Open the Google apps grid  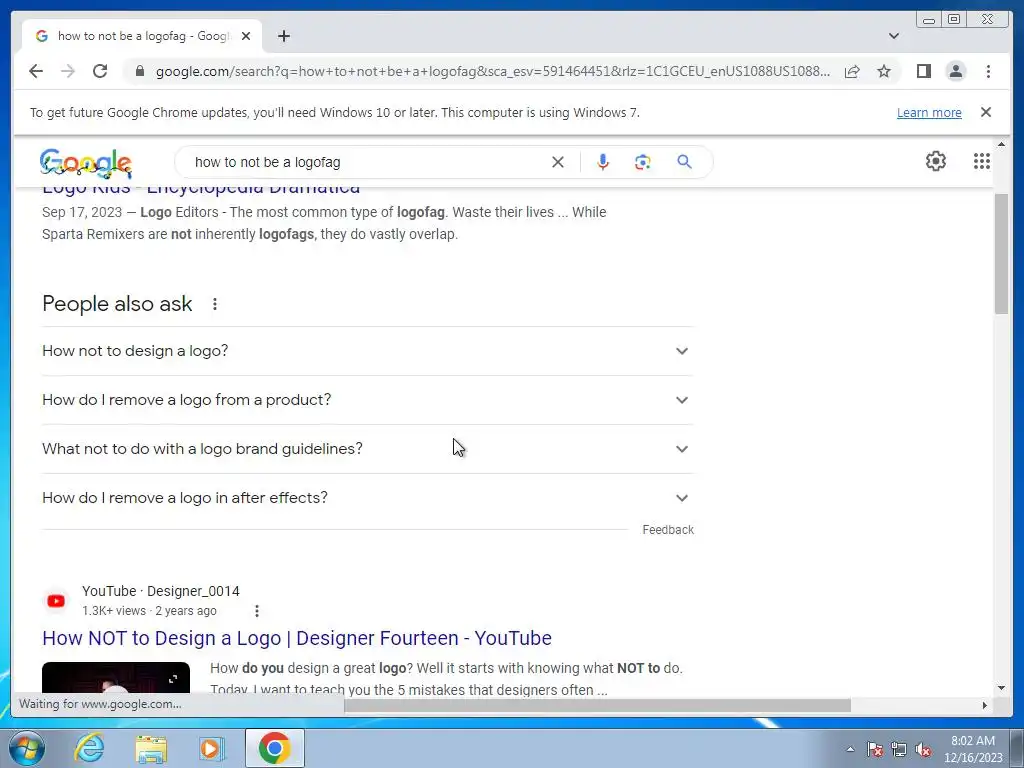982,161
